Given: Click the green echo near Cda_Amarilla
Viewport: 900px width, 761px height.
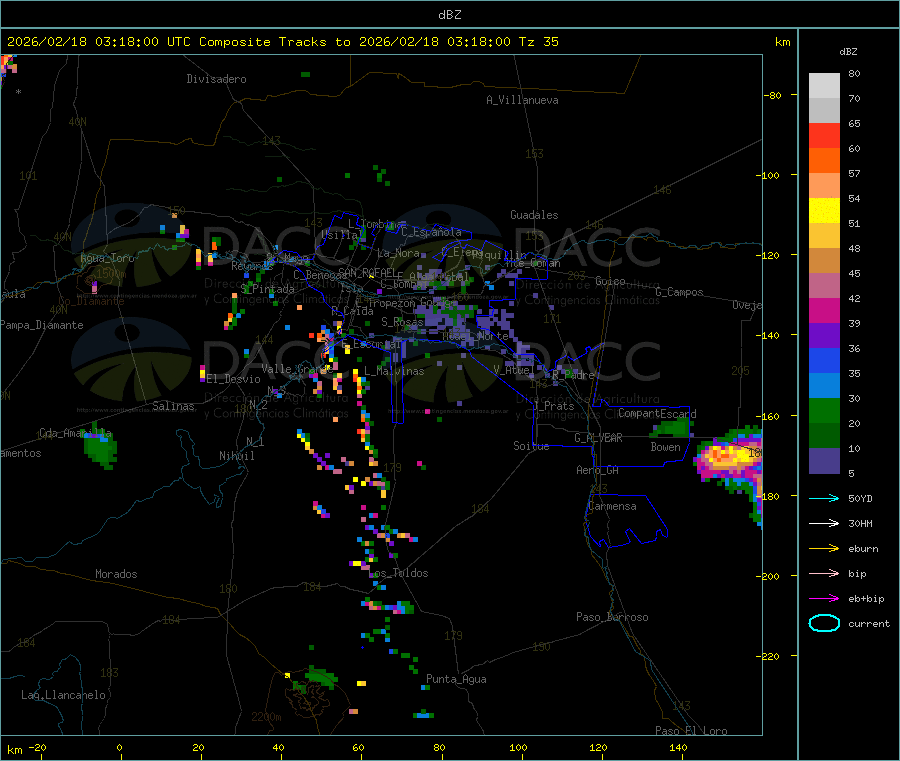Looking at the screenshot, I should coord(100,449).
